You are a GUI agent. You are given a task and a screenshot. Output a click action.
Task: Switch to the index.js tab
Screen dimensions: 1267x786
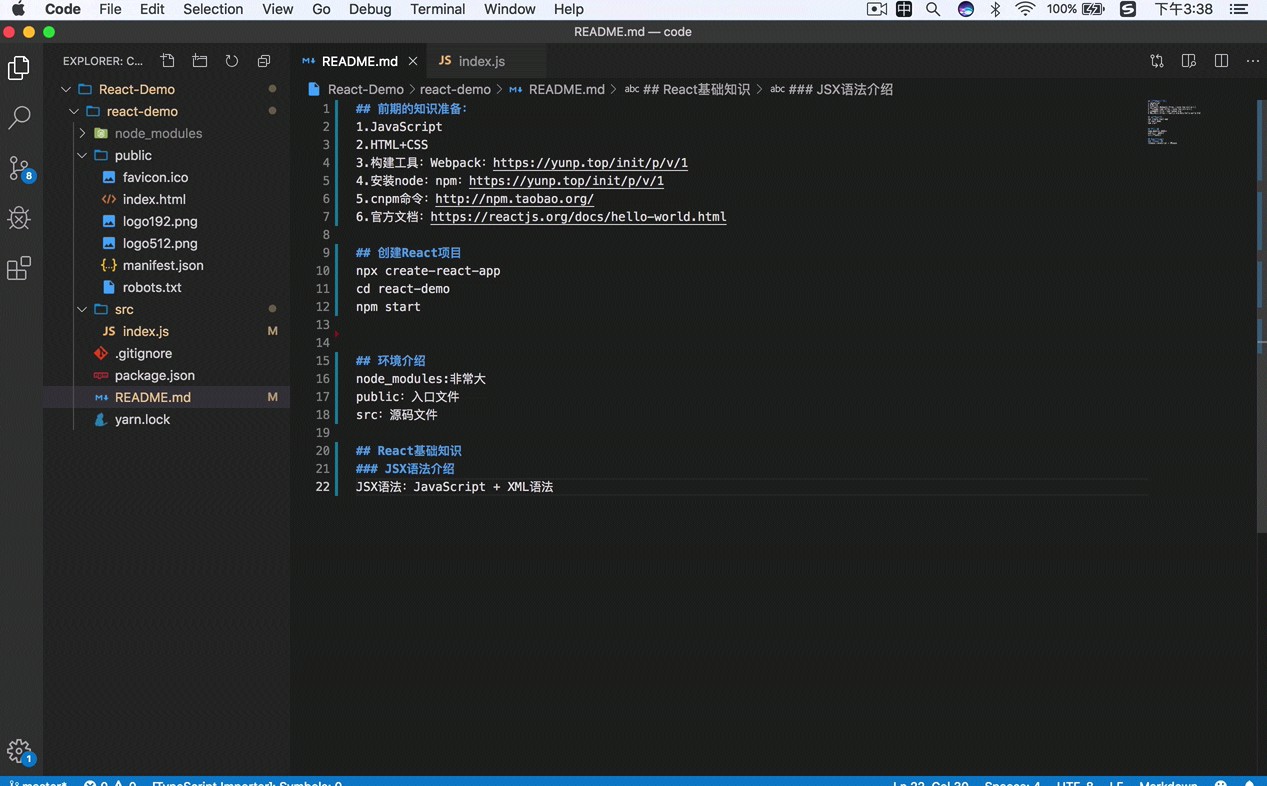(481, 61)
